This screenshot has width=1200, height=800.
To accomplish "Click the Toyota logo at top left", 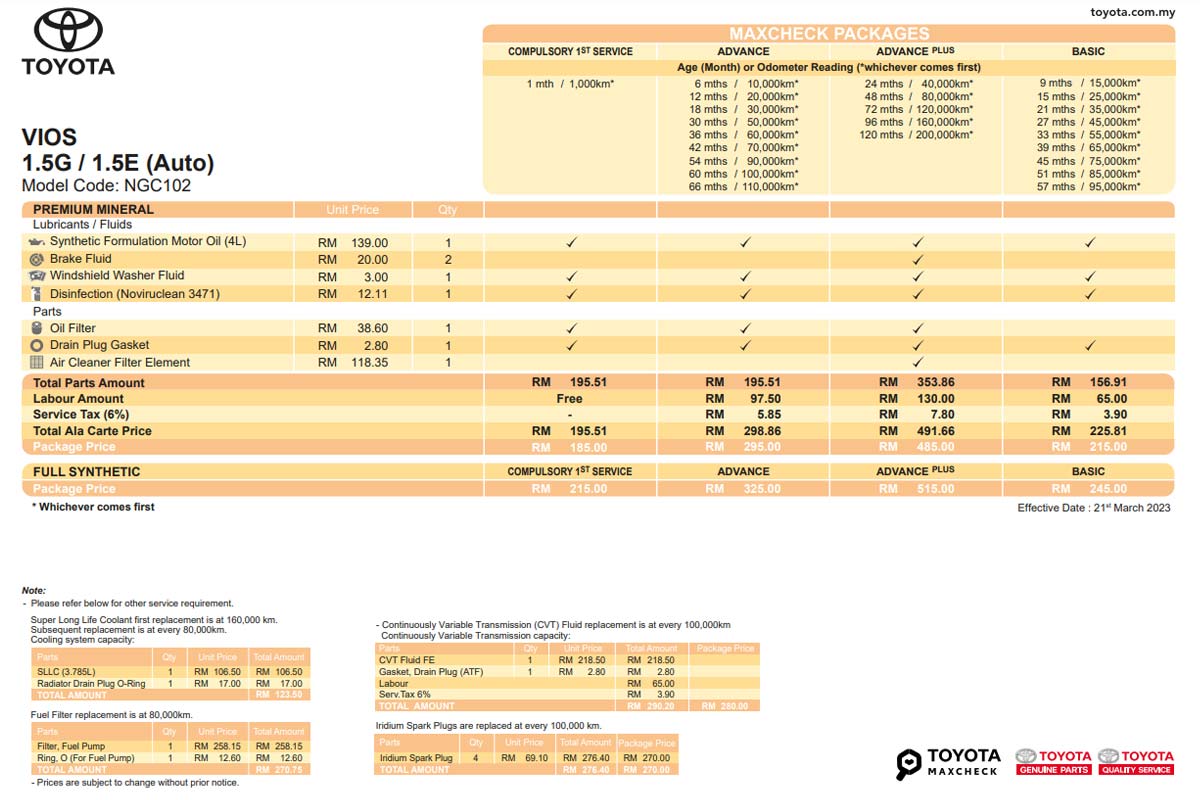I will point(68,42).
